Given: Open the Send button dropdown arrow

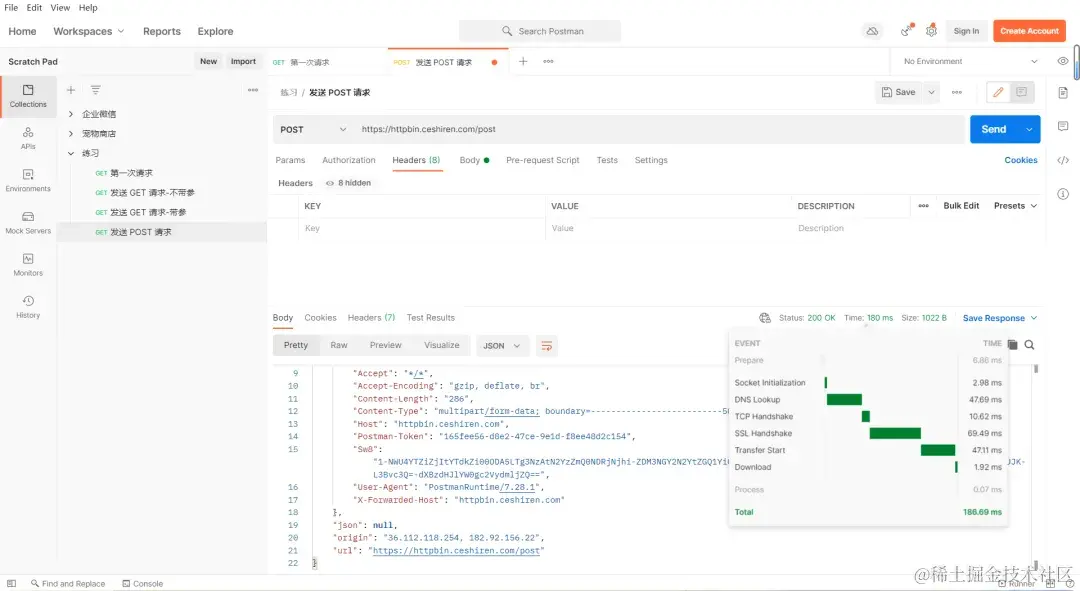Looking at the screenshot, I should click(1029, 129).
